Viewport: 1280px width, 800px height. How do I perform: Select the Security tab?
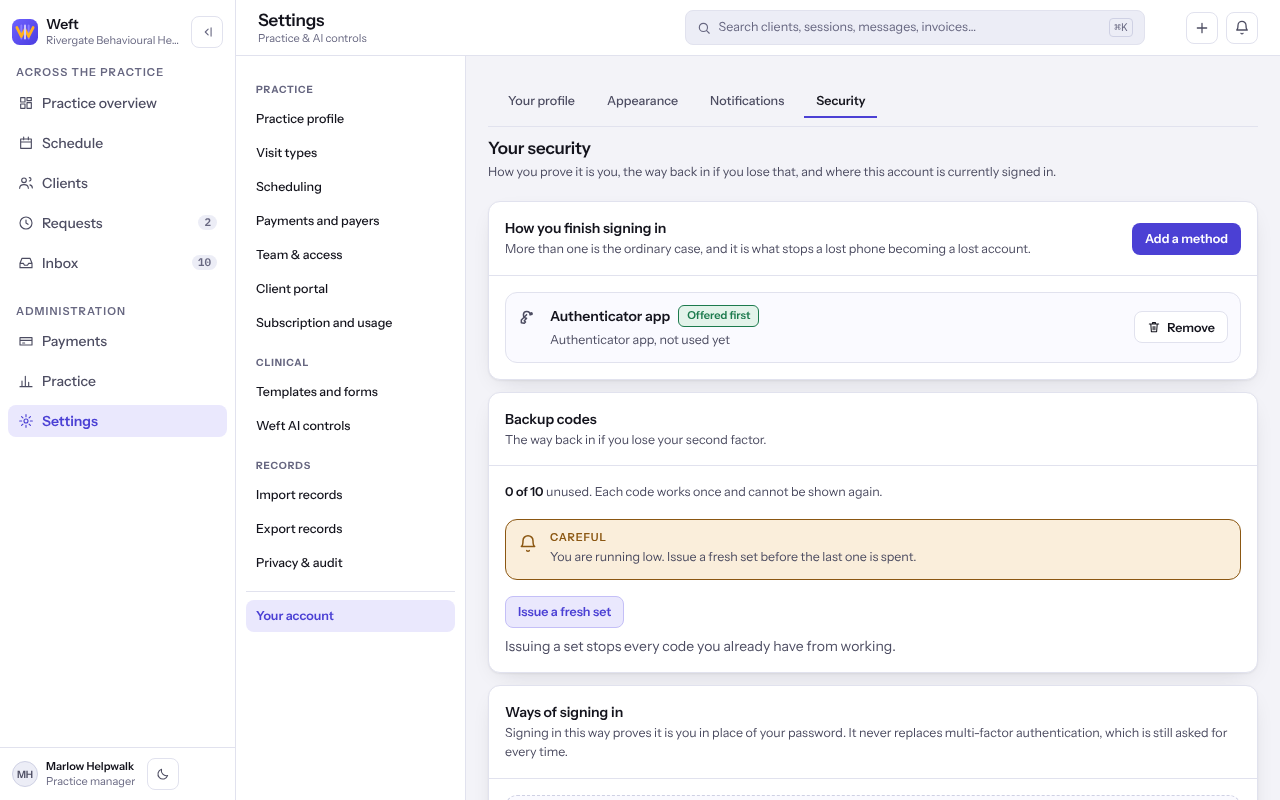[x=840, y=101]
